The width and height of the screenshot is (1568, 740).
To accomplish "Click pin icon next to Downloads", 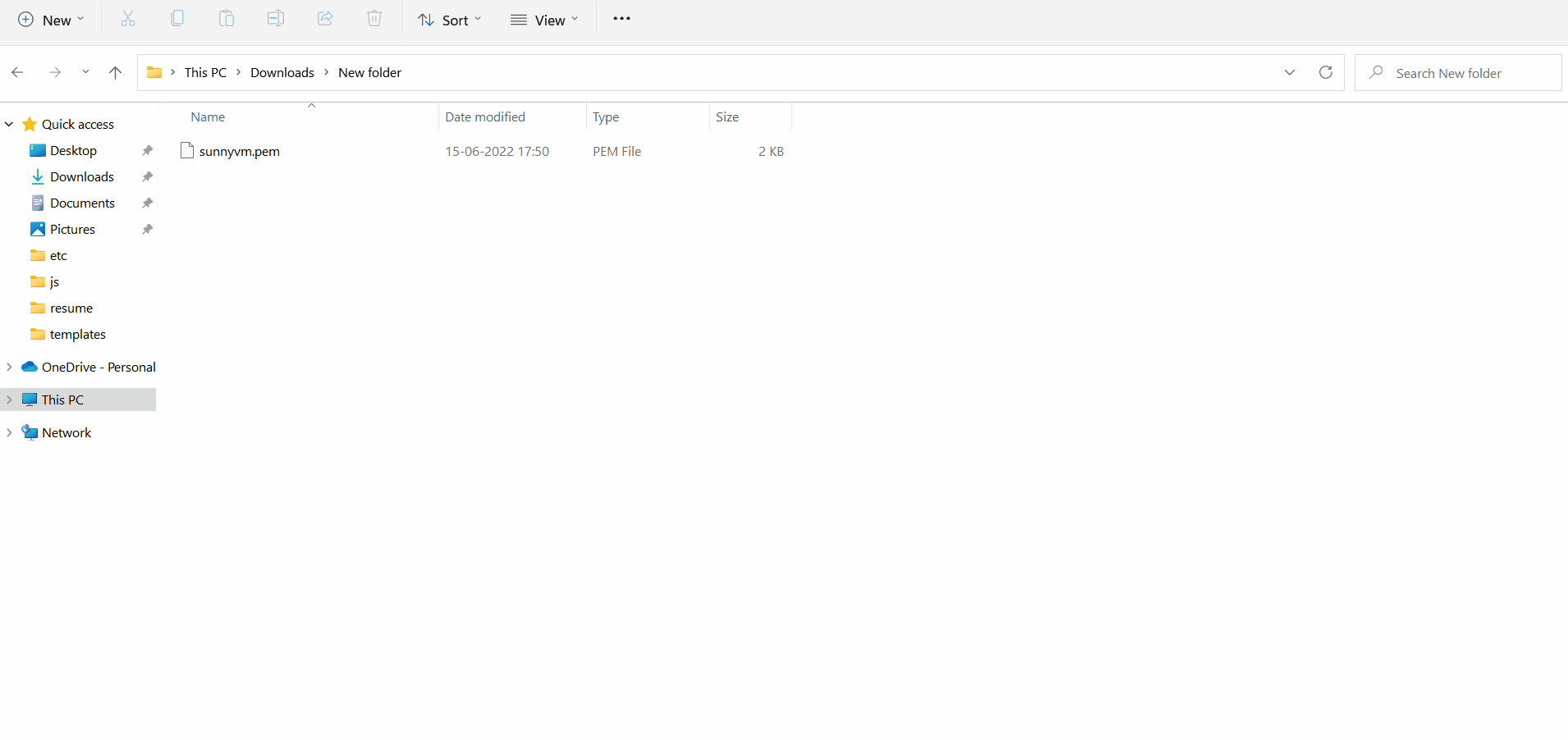I will (x=147, y=176).
